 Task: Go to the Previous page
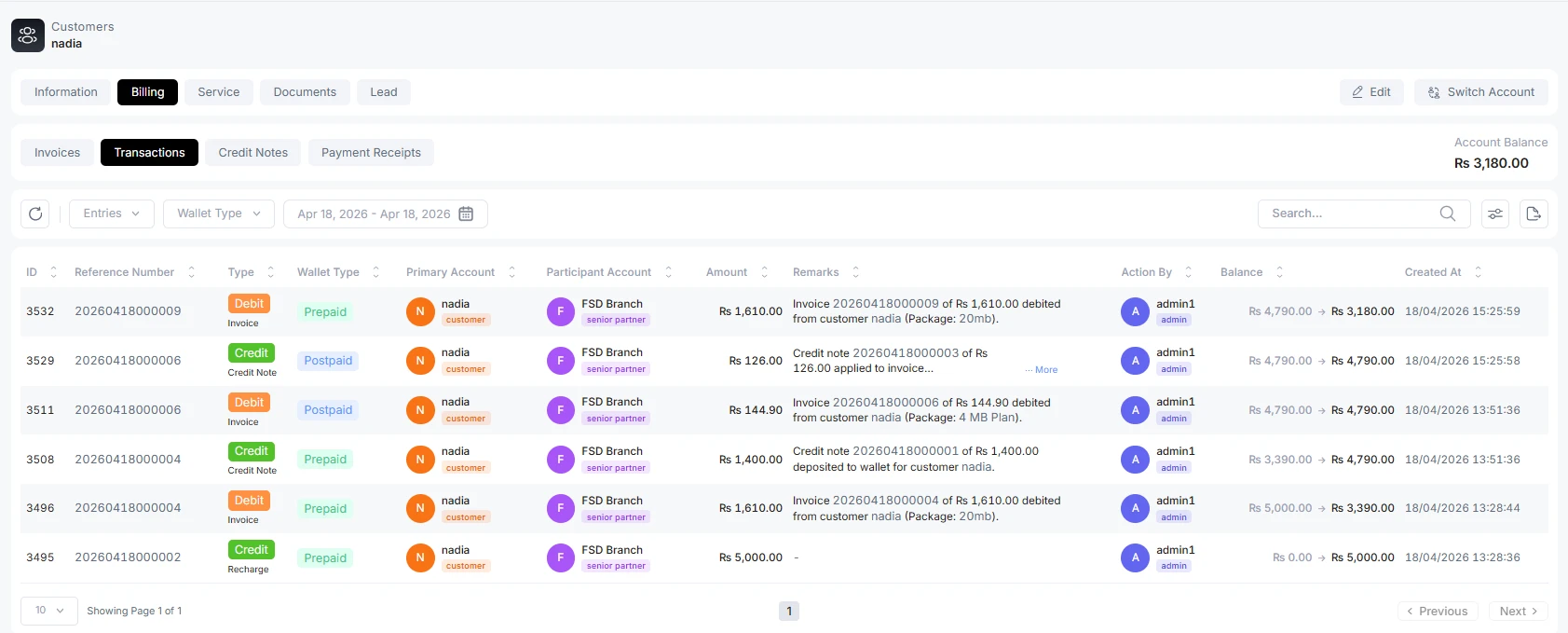(1438, 612)
